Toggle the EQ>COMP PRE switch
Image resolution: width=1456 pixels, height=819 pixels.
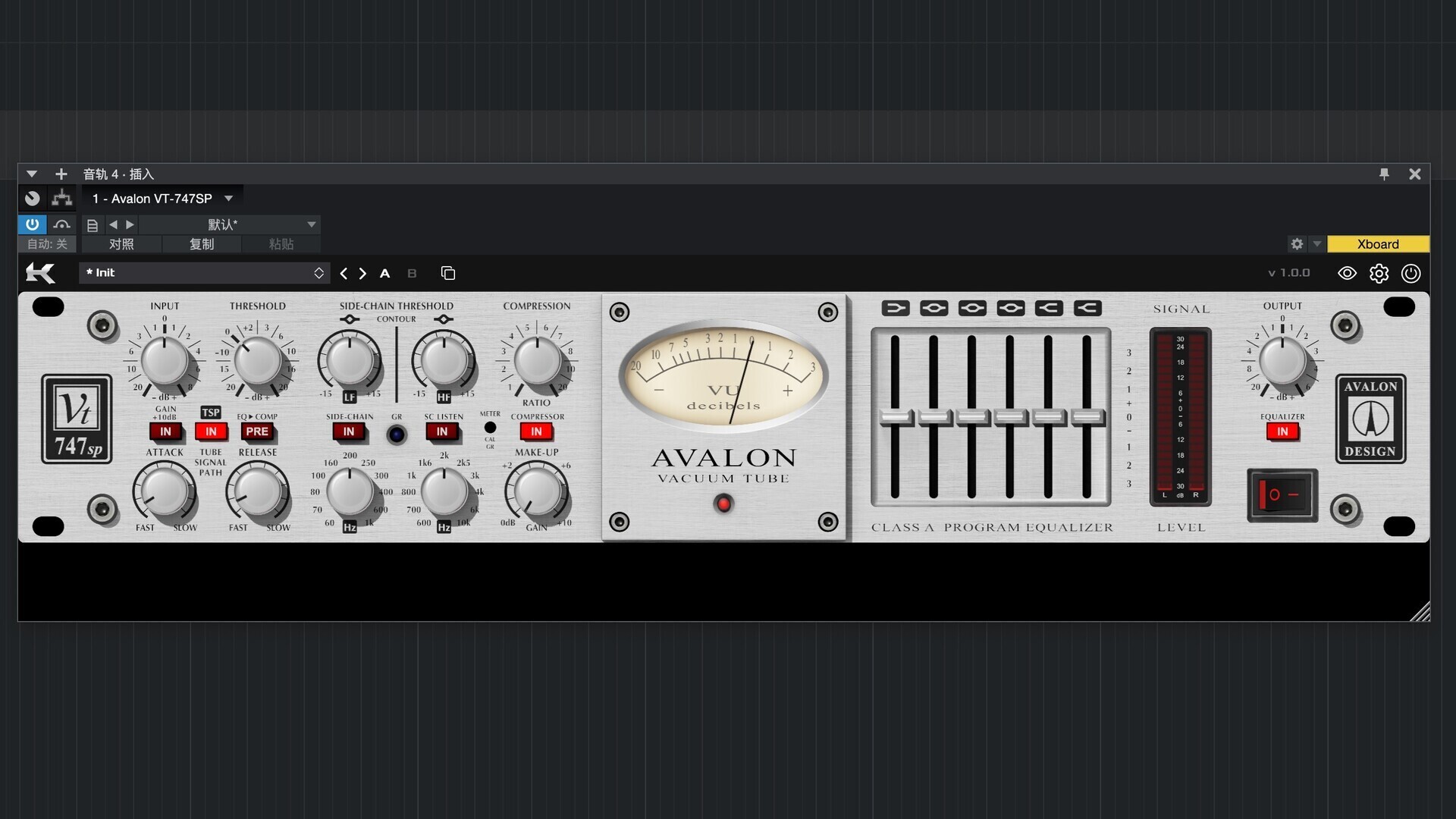[x=257, y=431]
